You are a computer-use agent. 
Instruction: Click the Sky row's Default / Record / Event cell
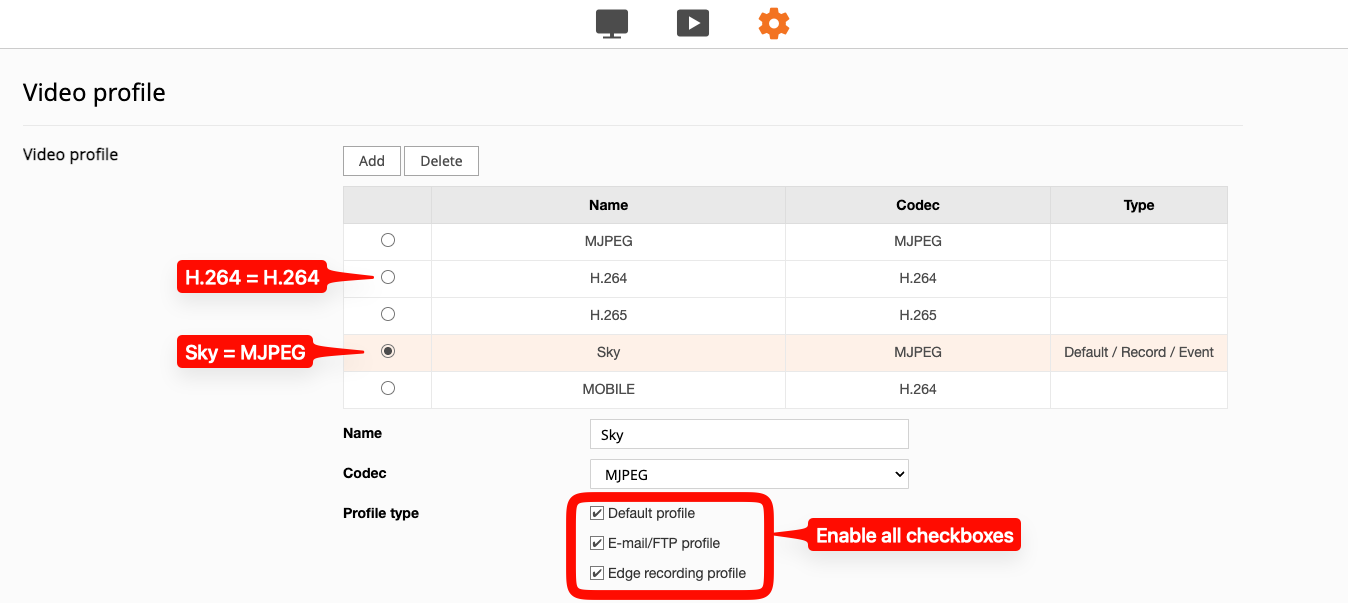click(x=1138, y=352)
